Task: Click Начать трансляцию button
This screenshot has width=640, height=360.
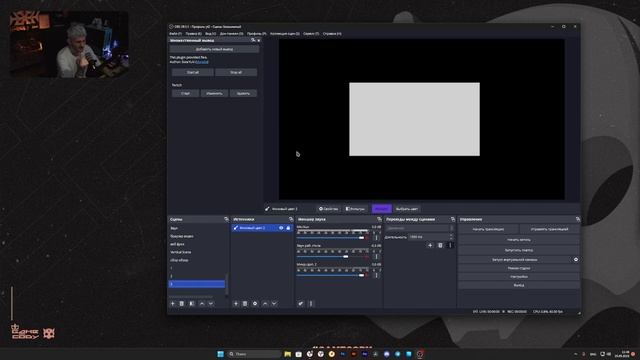Action: click(x=488, y=229)
